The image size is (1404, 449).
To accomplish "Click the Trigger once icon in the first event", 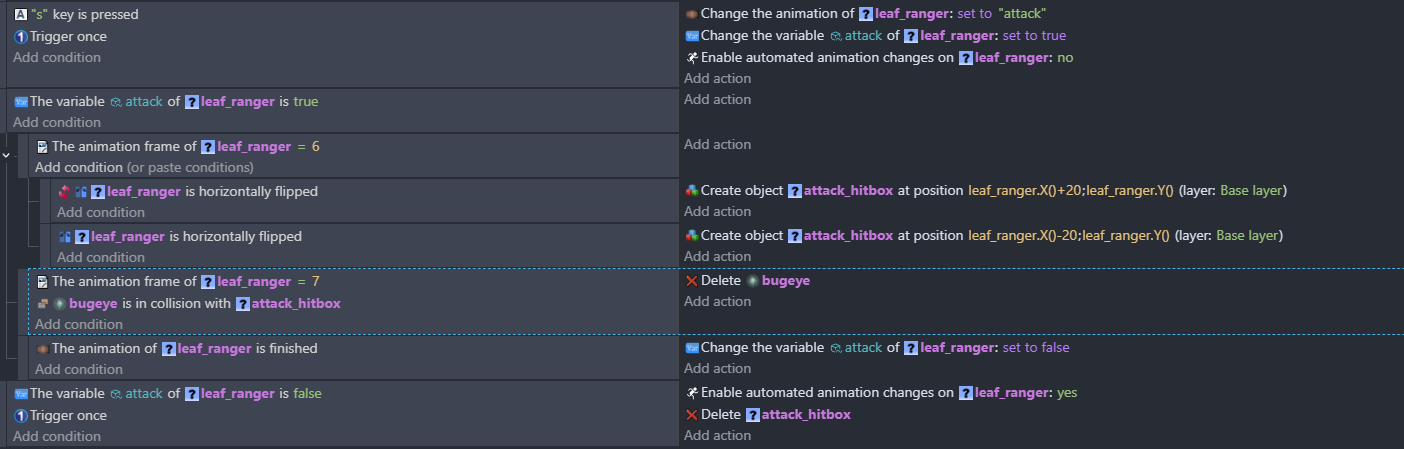I will click(20, 37).
